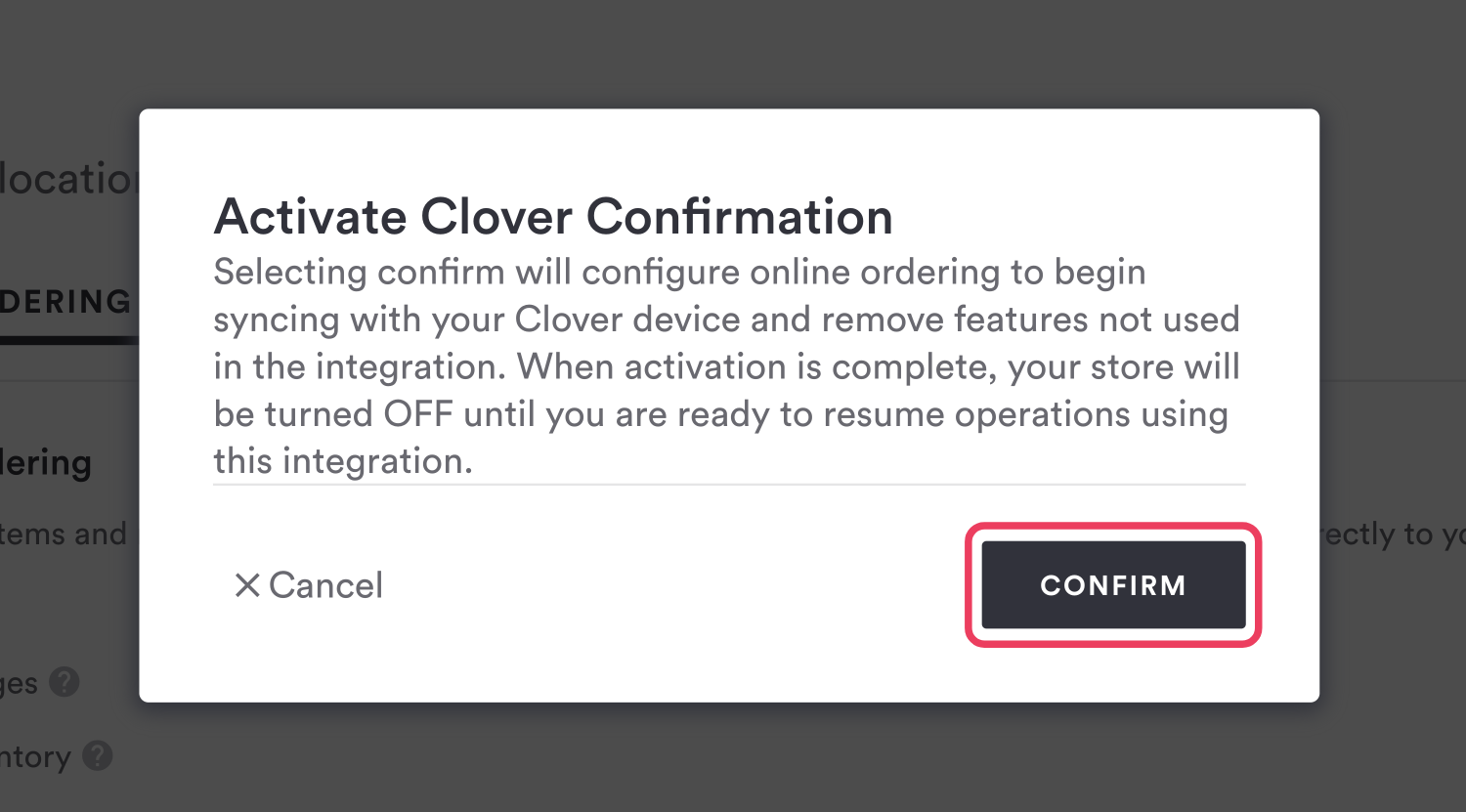Click the "Activate Clover Confirmation" dialog title
This screenshot has height=812, width=1466.
[x=553, y=217]
